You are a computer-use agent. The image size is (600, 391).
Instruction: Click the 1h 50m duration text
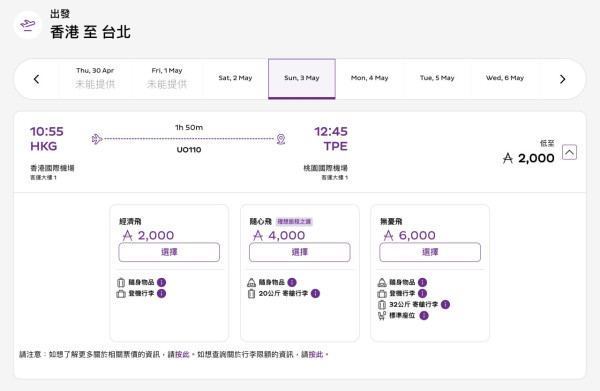[189, 127]
